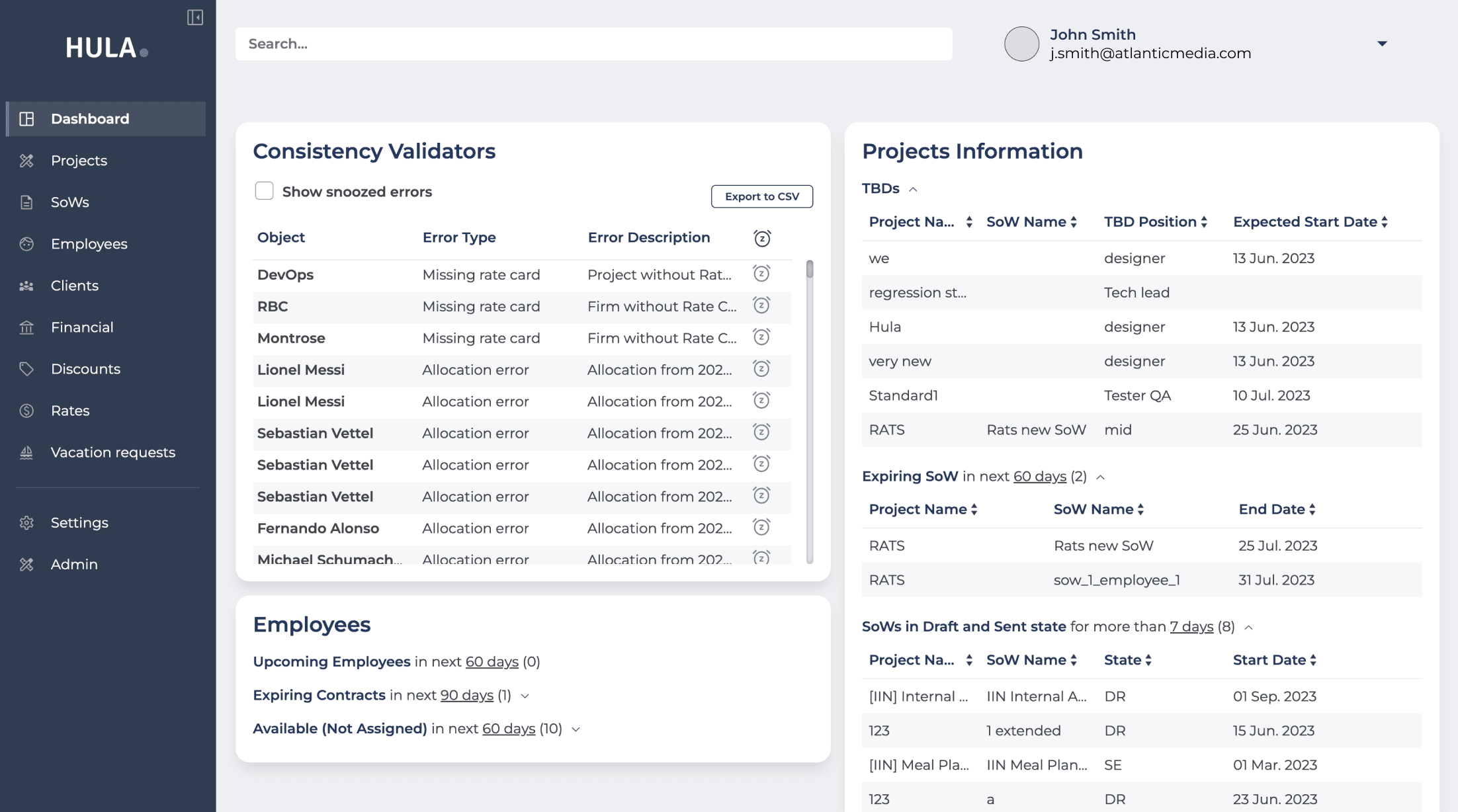Focus the Search input field

(593, 44)
